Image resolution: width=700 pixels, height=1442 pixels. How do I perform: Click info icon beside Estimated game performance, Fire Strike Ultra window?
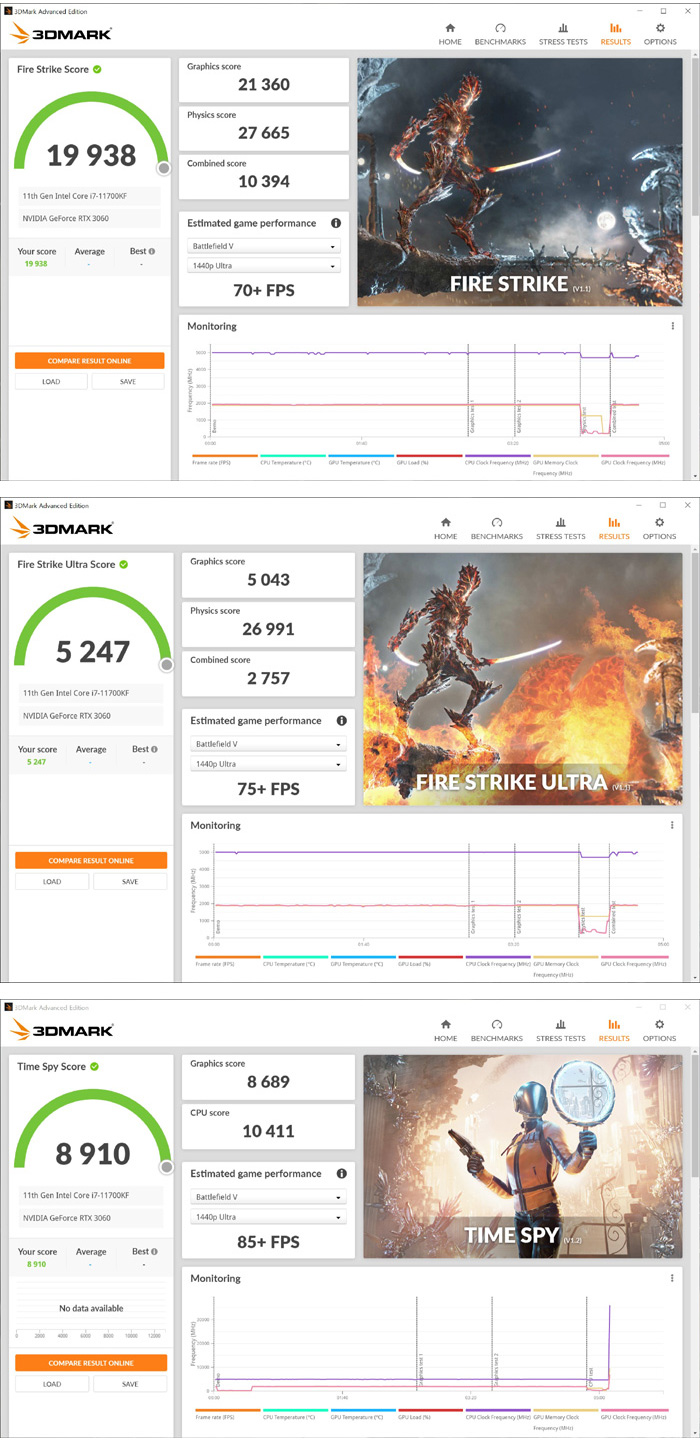[342, 721]
